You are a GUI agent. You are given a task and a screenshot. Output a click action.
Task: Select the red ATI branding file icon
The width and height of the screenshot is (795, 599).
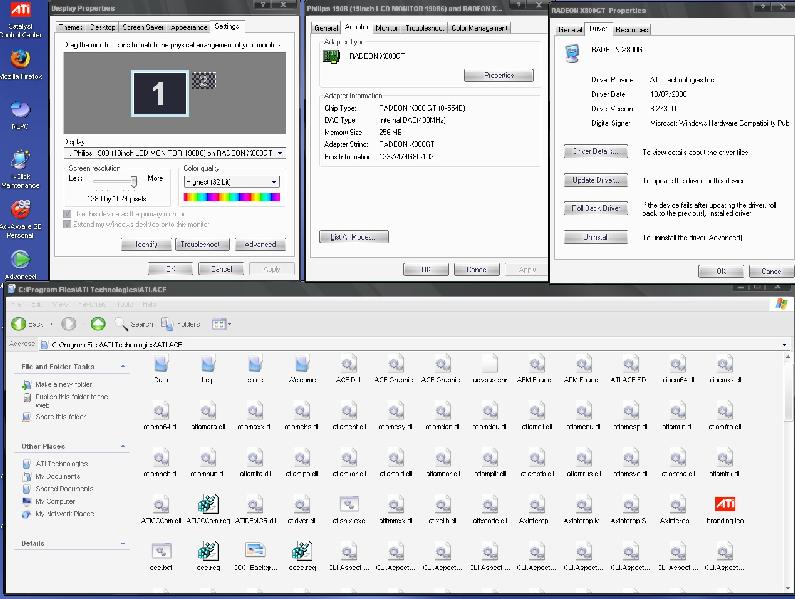tap(724, 504)
